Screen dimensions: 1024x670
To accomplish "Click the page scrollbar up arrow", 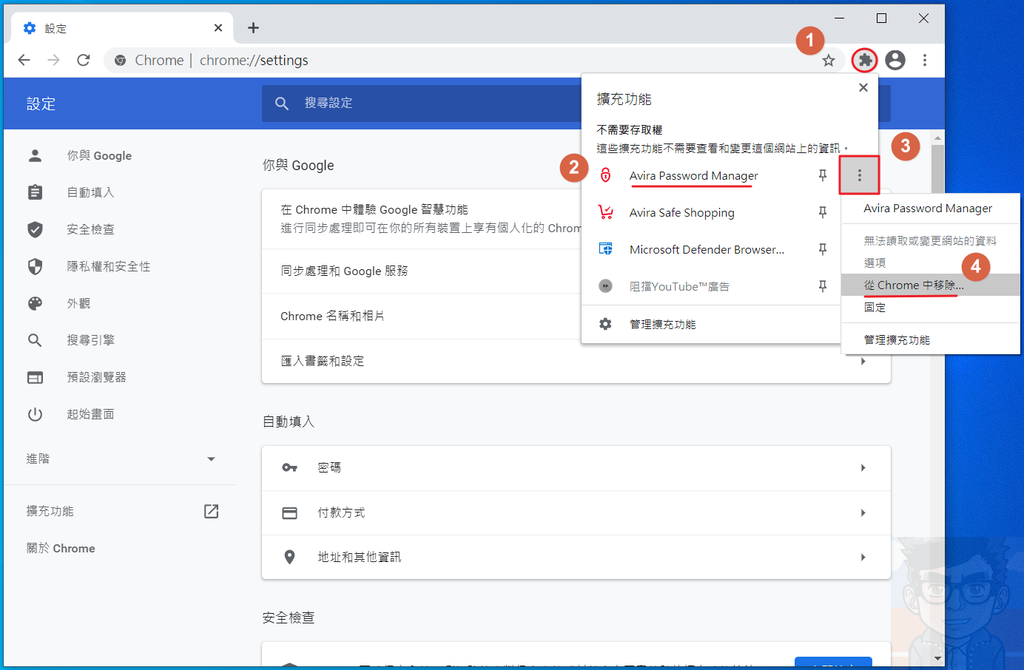I will pos(938,138).
